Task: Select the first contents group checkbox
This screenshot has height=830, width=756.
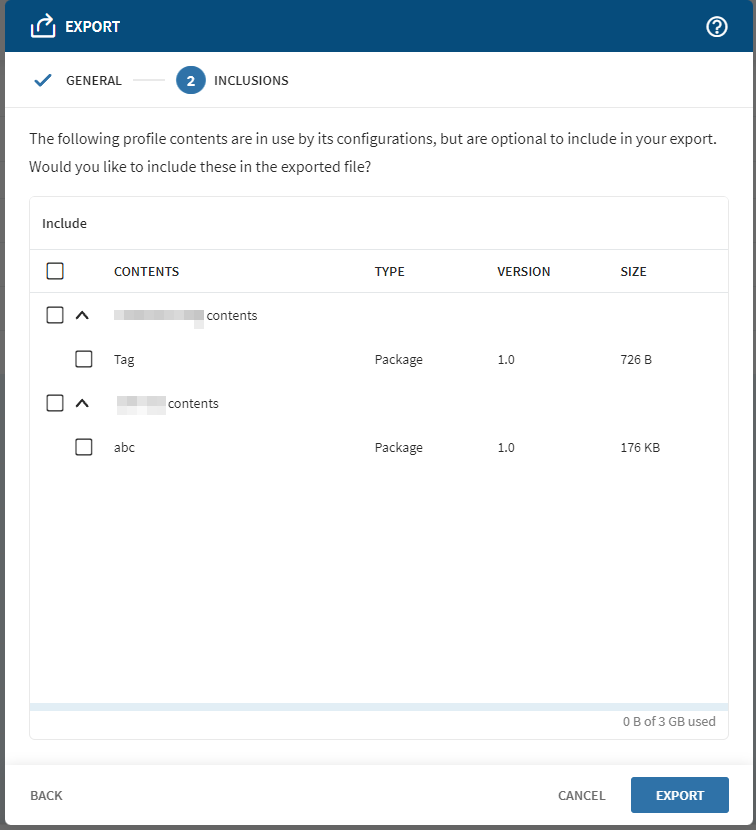Action: [x=55, y=315]
